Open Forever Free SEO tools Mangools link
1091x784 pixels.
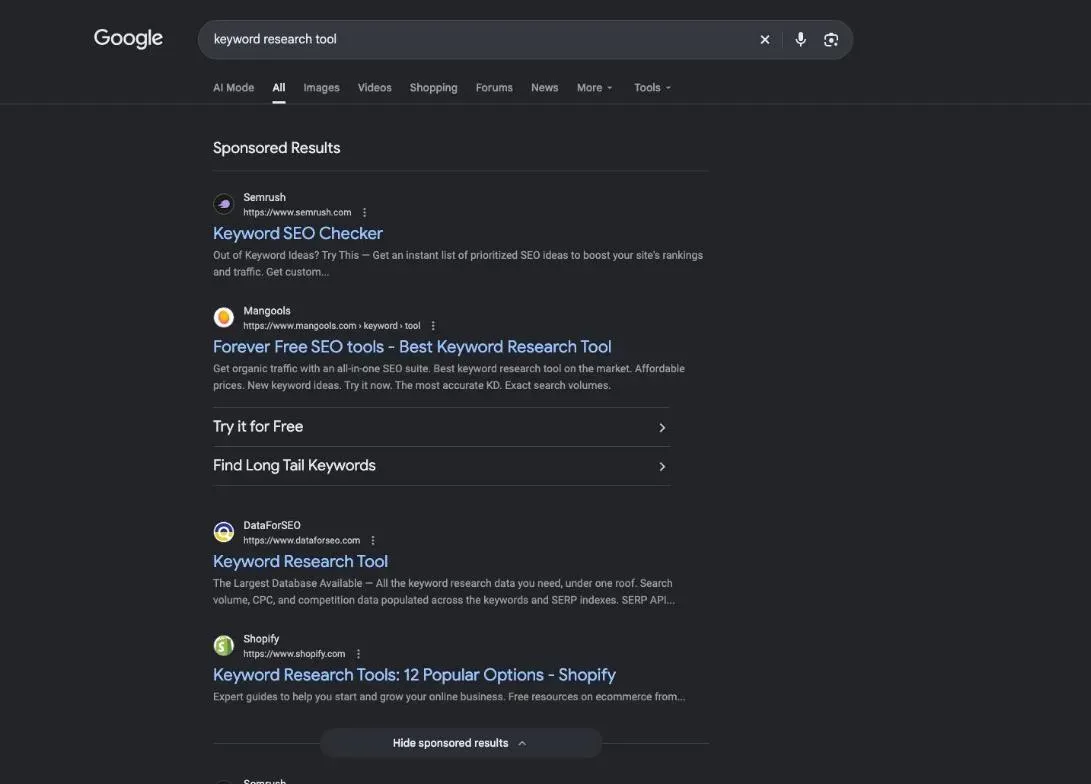pos(412,346)
